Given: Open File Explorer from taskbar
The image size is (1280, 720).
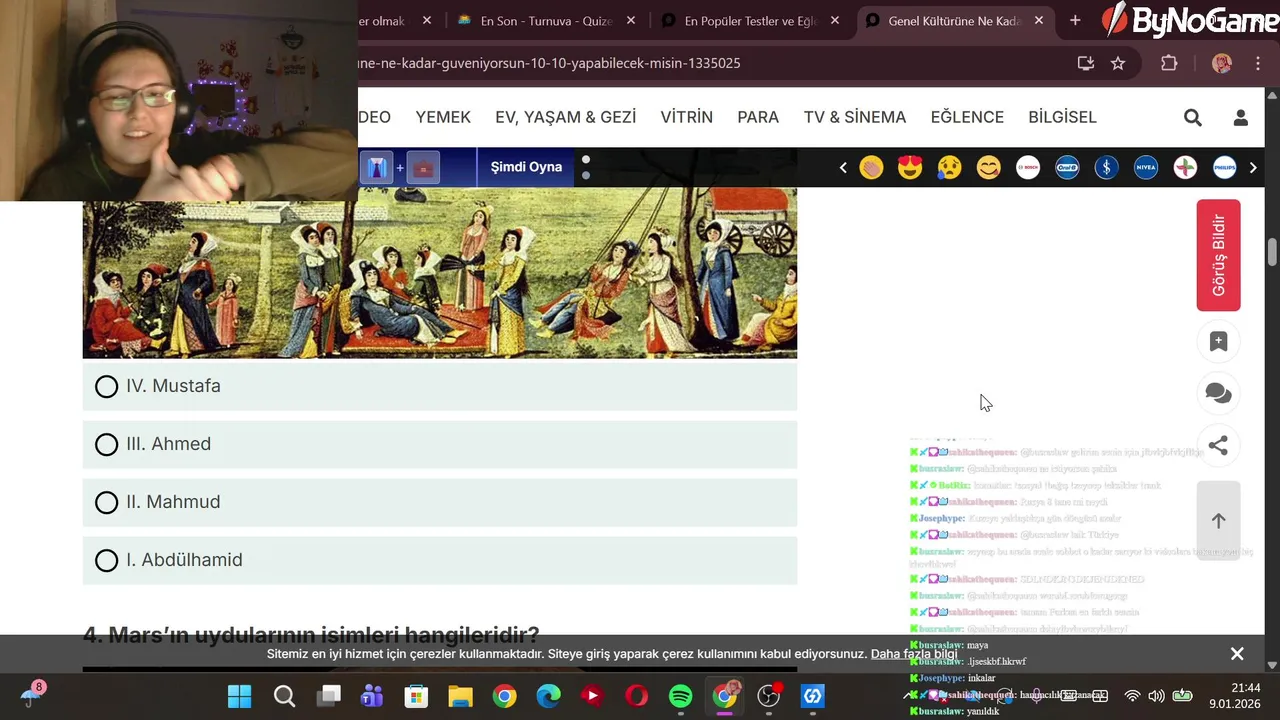Looking at the screenshot, I should 460,696.
